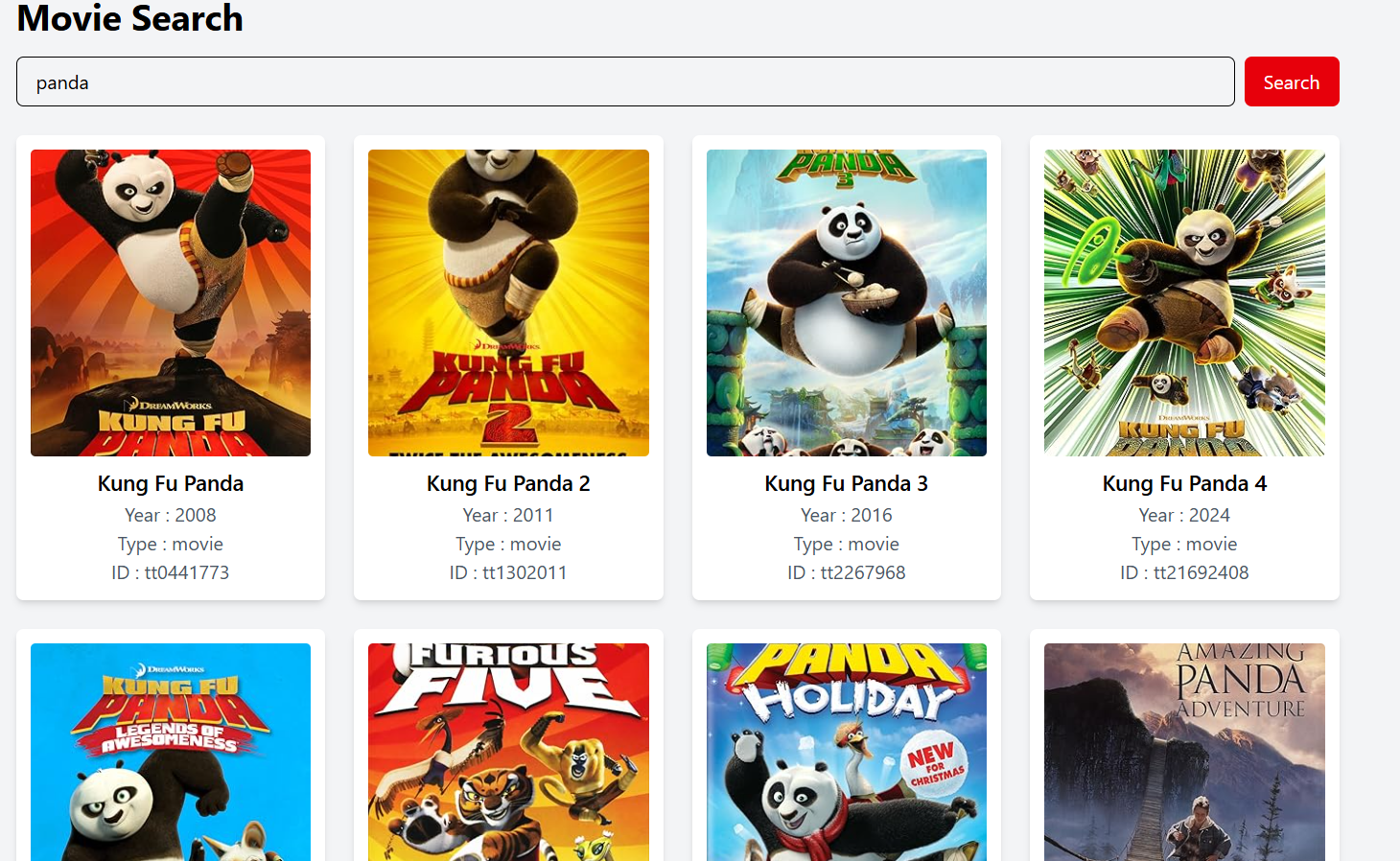Select the title 'Kung Fu Panda 3'

(x=847, y=483)
